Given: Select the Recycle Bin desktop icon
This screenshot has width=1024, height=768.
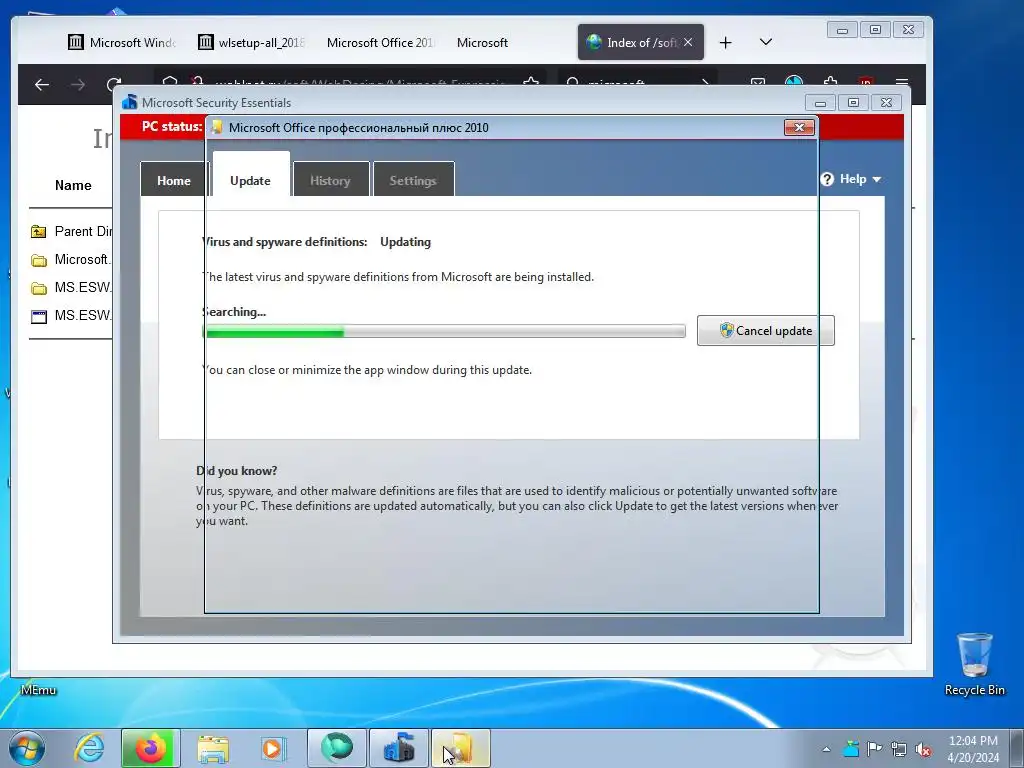Looking at the screenshot, I should coord(974,664).
